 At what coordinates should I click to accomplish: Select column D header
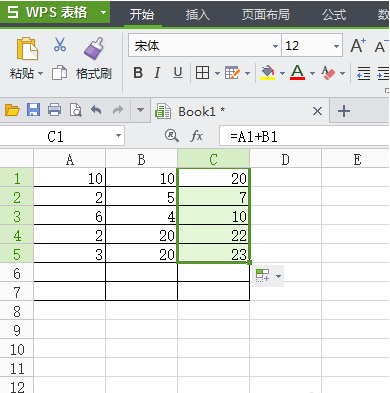[285, 160]
